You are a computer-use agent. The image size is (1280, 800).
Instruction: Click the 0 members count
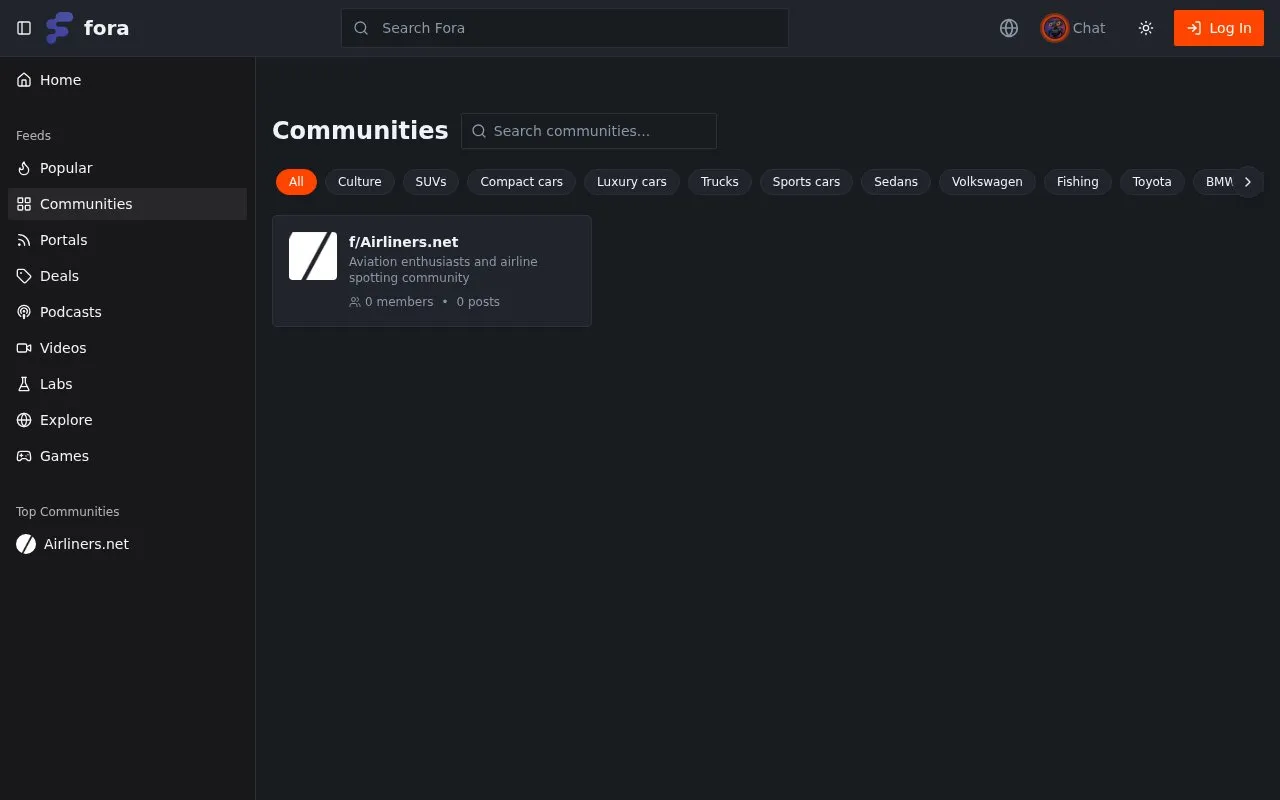(391, 302)
